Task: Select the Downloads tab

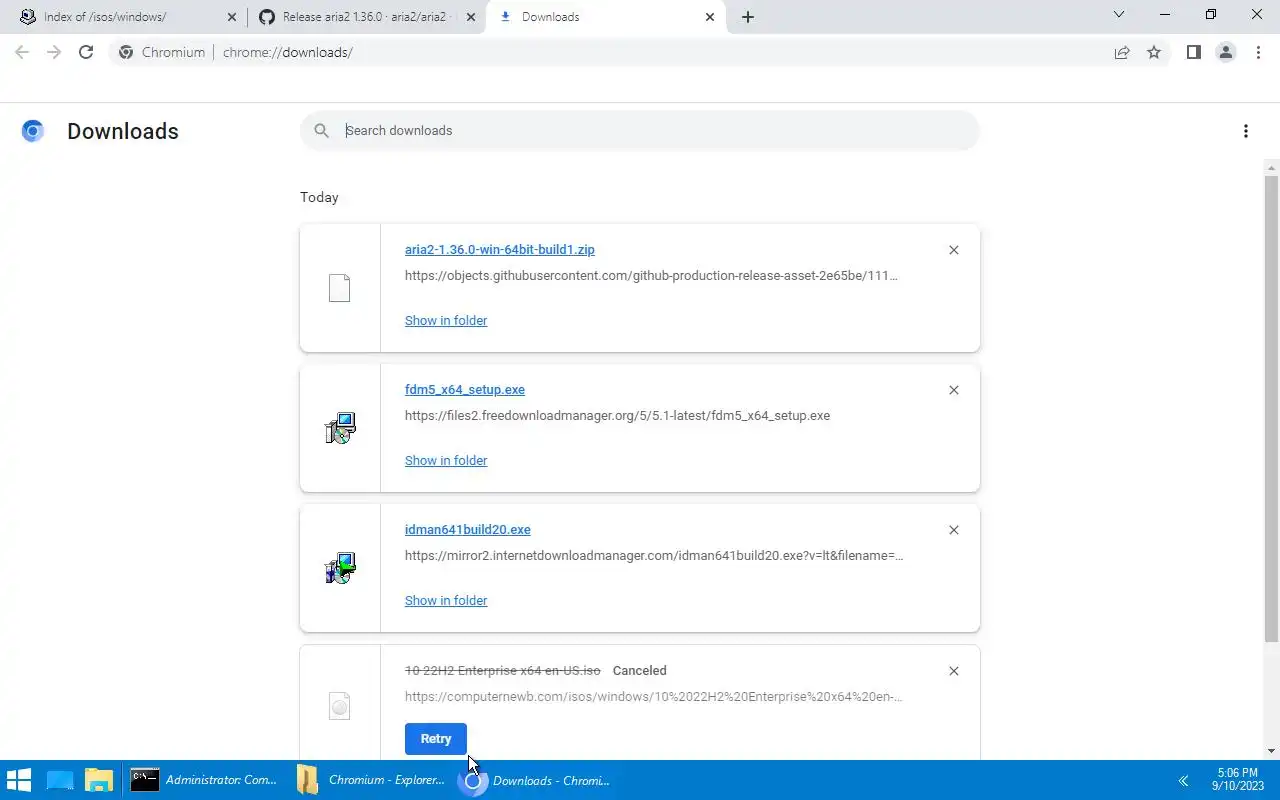Action: point(605,17)
